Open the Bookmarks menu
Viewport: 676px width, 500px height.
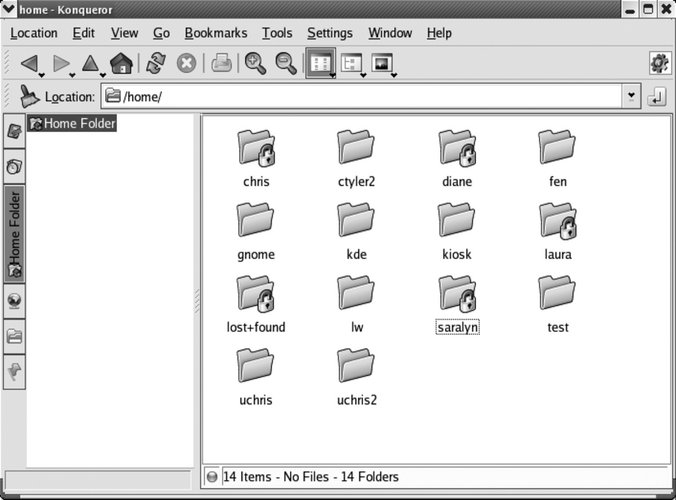tap(216, 33)
